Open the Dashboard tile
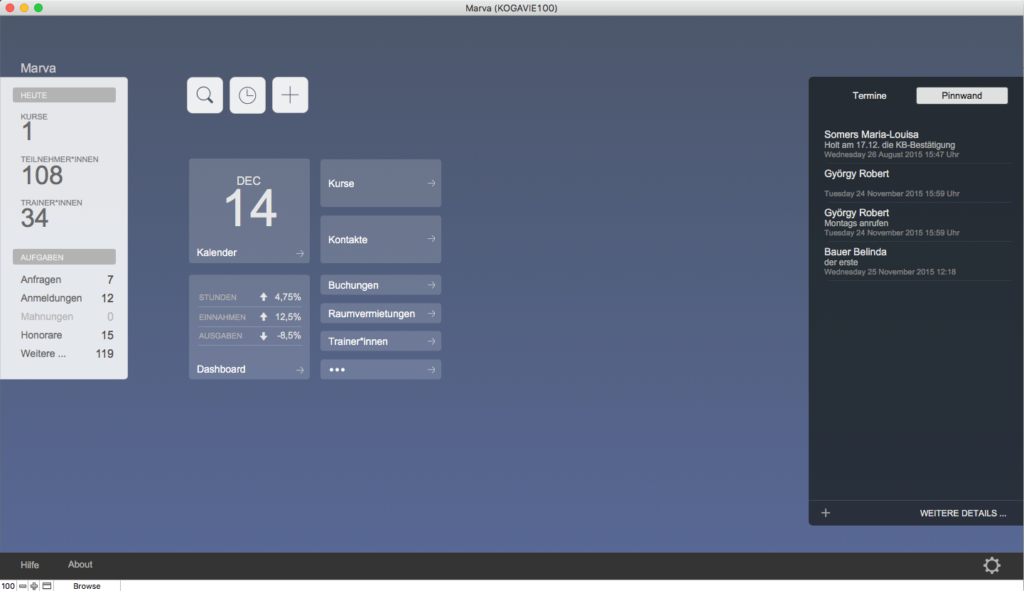Image resolution: width=1024 pixels, height=591 pixels. point(249,370)
